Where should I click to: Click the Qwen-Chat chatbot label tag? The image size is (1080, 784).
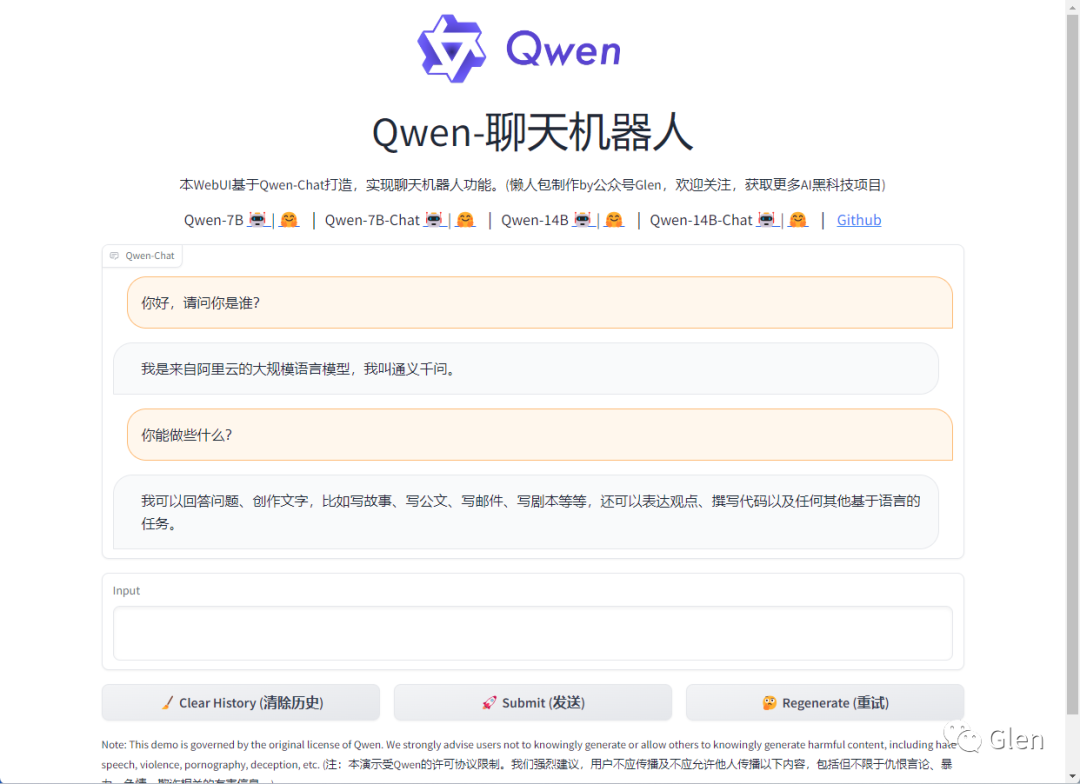(142, 256)
